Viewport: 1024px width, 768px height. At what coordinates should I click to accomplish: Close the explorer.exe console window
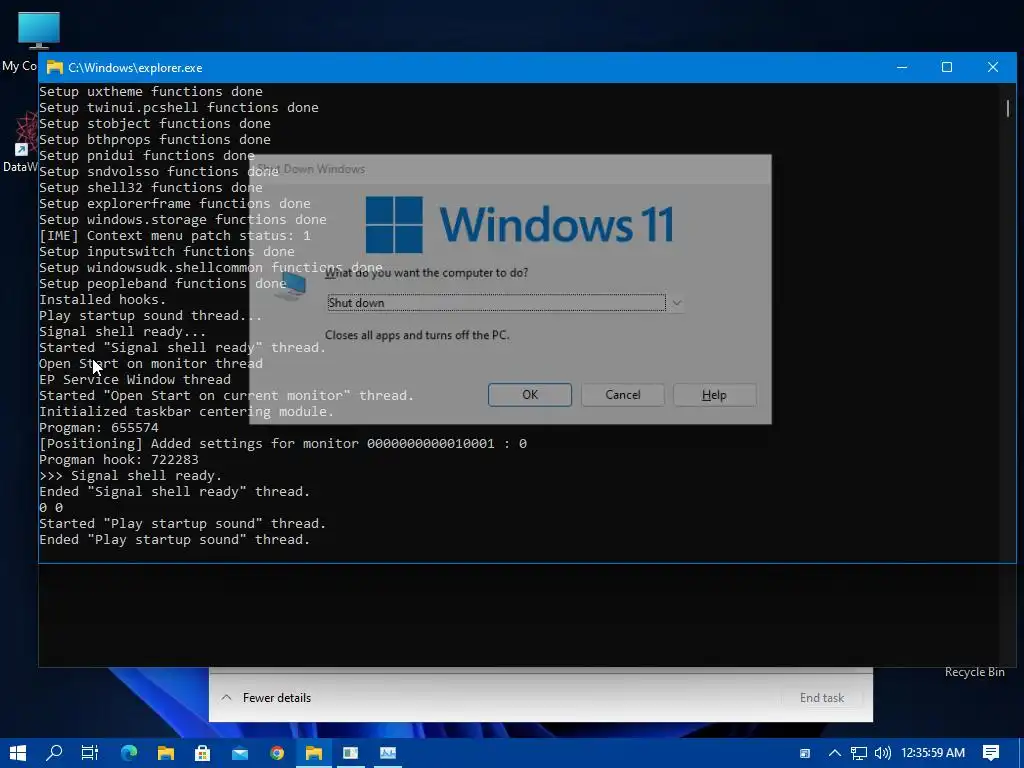point(993,67)
